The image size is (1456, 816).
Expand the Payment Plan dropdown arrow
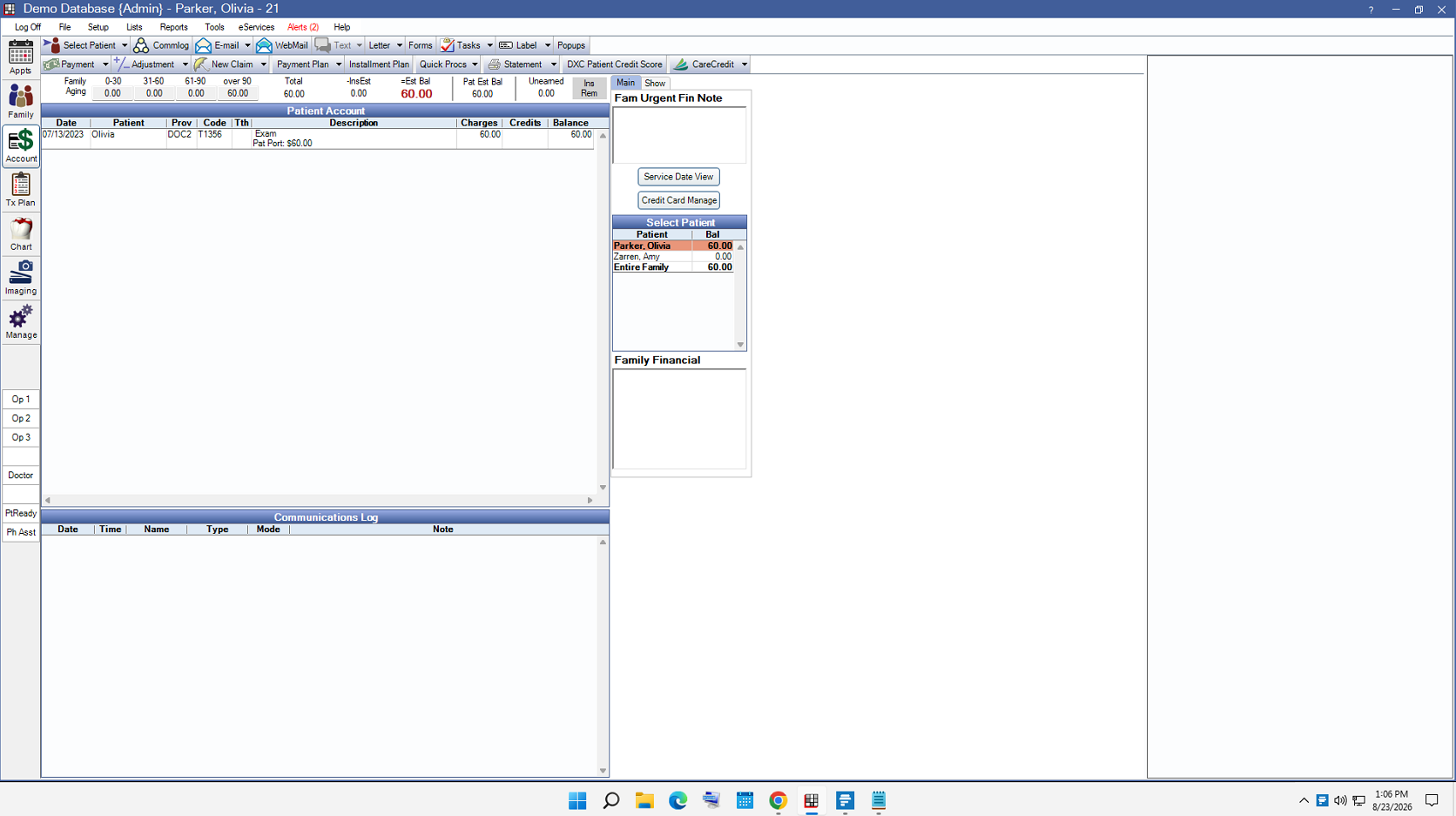pyautogui.click(x=339, y=64)
